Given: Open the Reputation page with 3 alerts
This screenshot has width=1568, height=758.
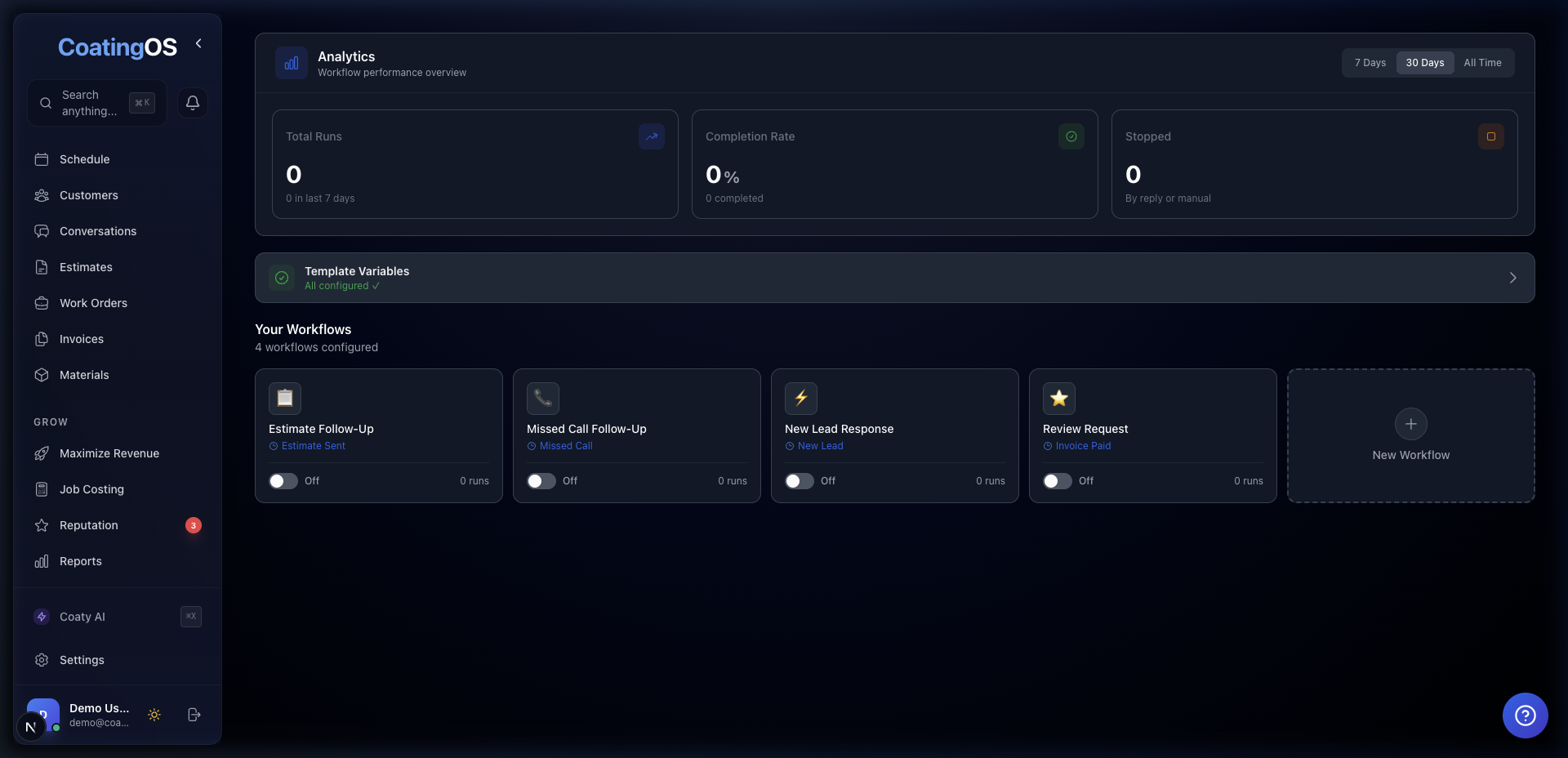Looking at the screenshot, I should (x=88, y=525).
